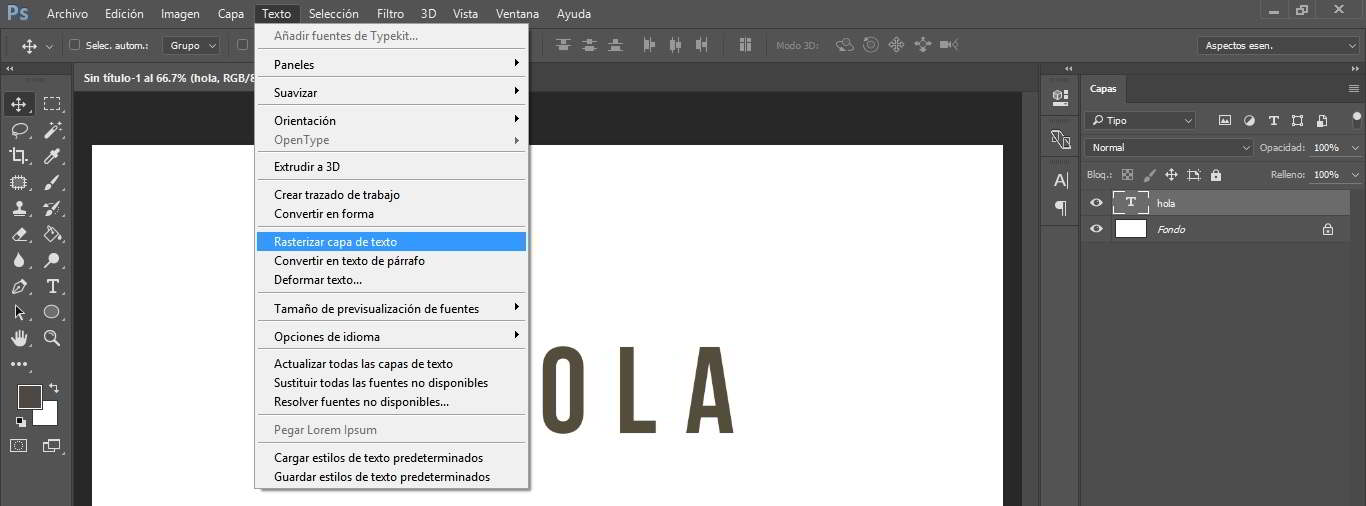Enable Selec. autom. checkbox
Viewport: 1366px width, 506px height.
[x=74, y=45]
